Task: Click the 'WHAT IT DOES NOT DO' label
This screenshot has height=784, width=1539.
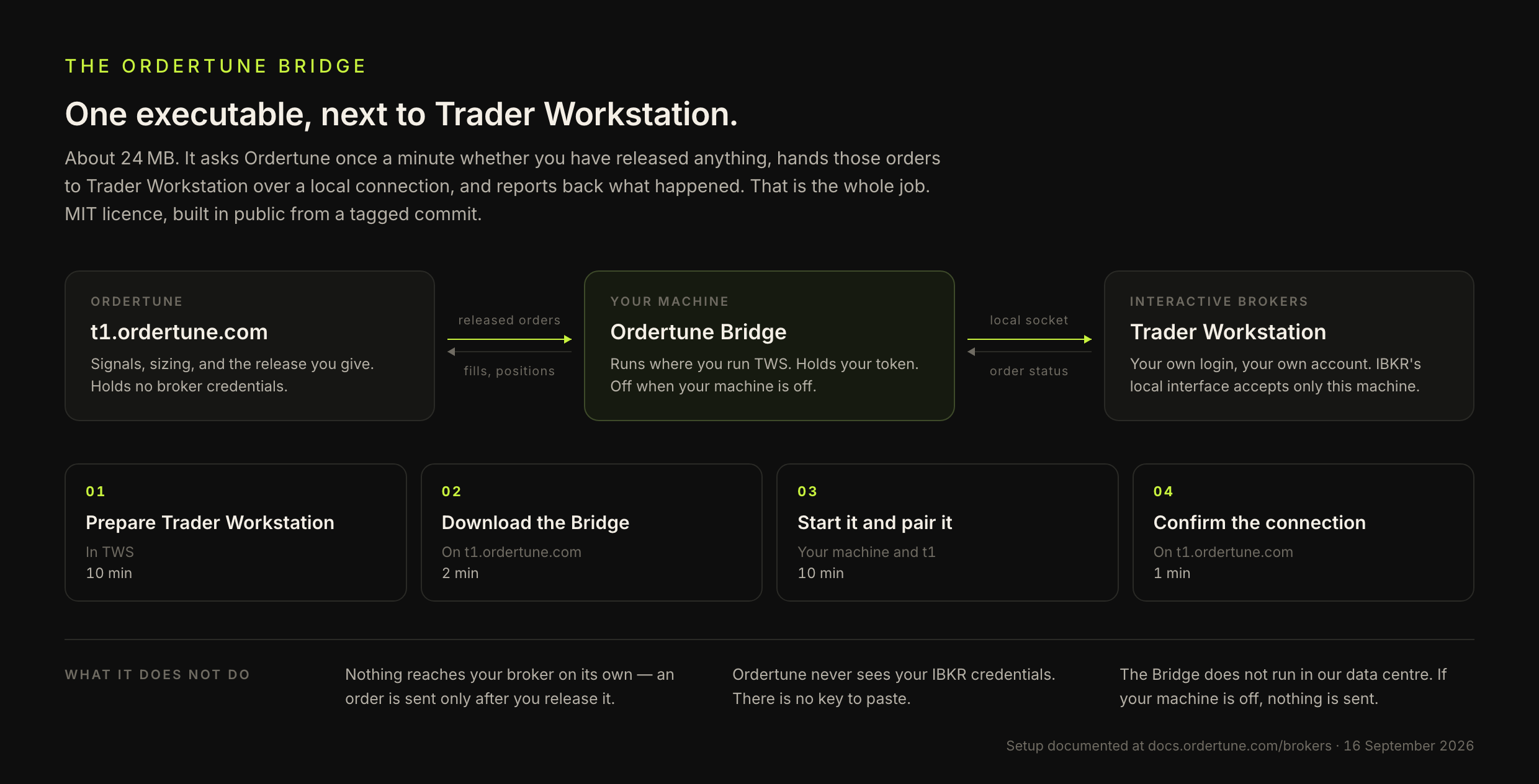Action: click(158, 674)
